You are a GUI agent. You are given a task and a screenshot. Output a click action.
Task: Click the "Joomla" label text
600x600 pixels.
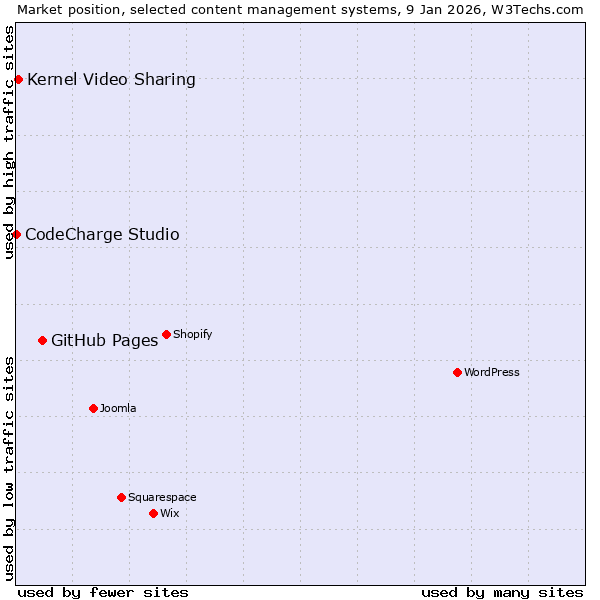coord(118,408)
